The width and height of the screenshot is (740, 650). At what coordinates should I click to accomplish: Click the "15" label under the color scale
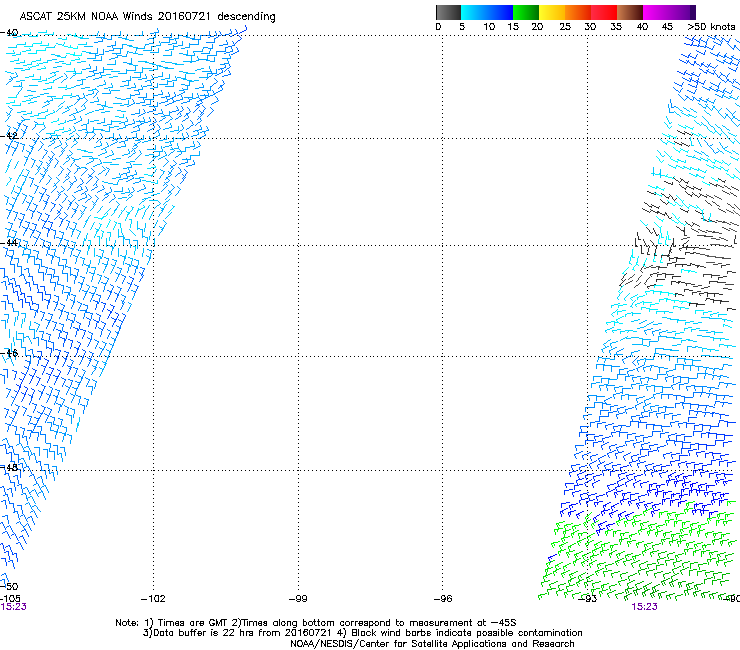point(513,27)
